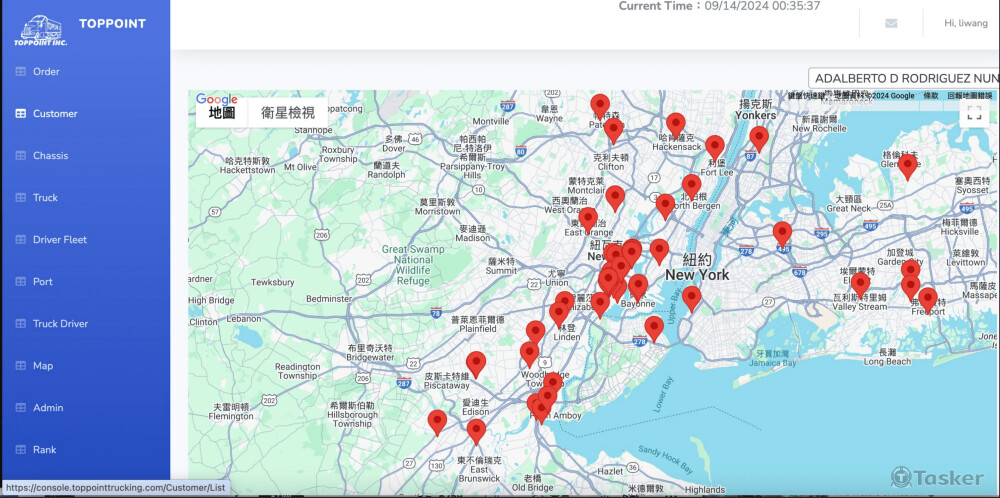The image size is (1000, 498).
Task: Click the TOPPOINT brand title
Action: pos(112,24)
